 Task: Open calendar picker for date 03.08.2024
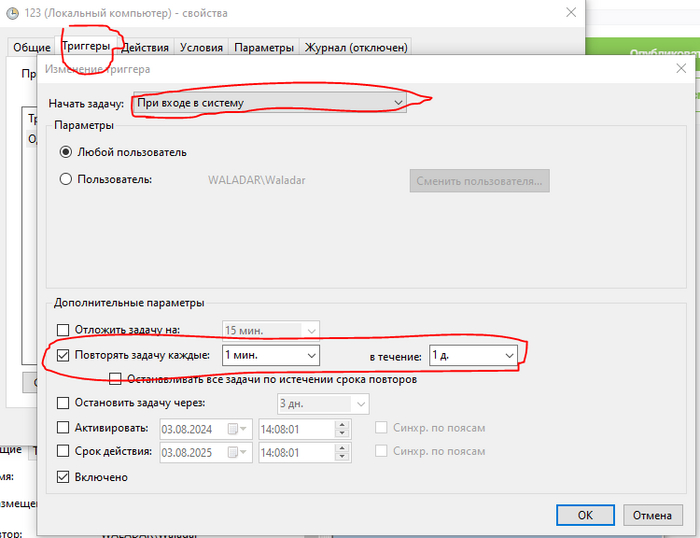(x=238, y=429)
